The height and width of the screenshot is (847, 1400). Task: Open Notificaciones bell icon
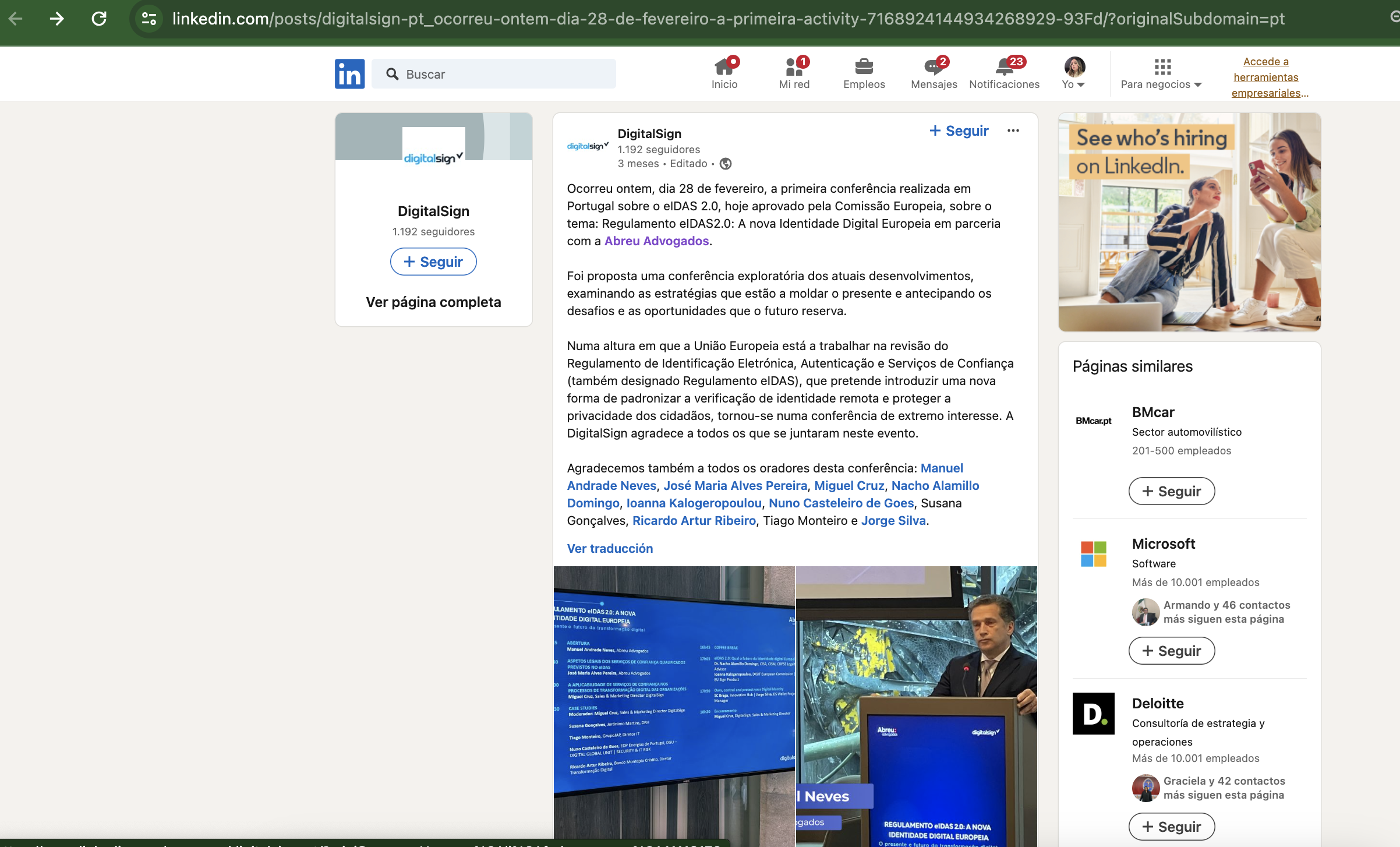coord(1004,73)
